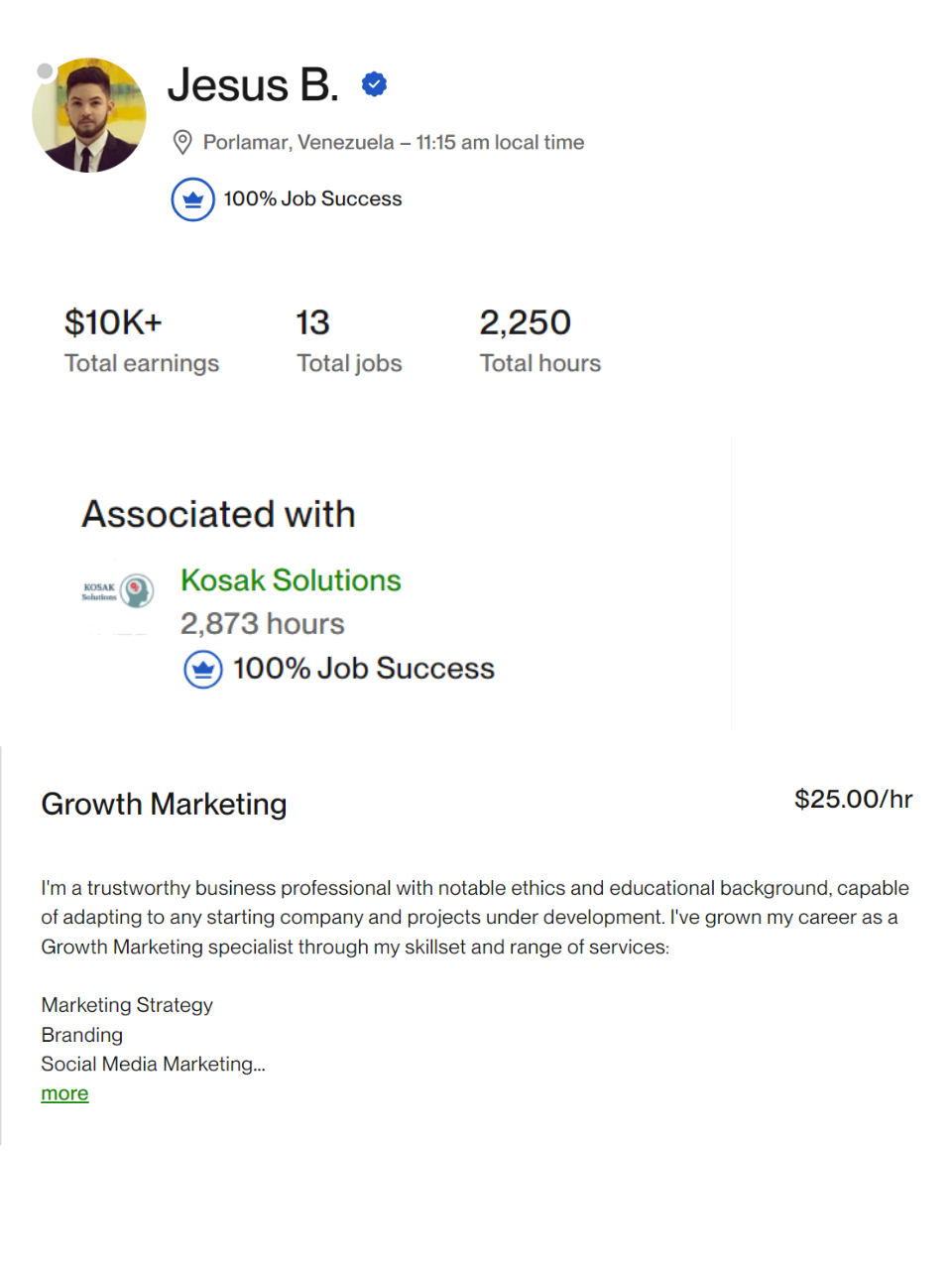Click the $10K+ total earnings stat
Screen dimensions: 952x1270
pyautogui.click(x=142, y=340)
